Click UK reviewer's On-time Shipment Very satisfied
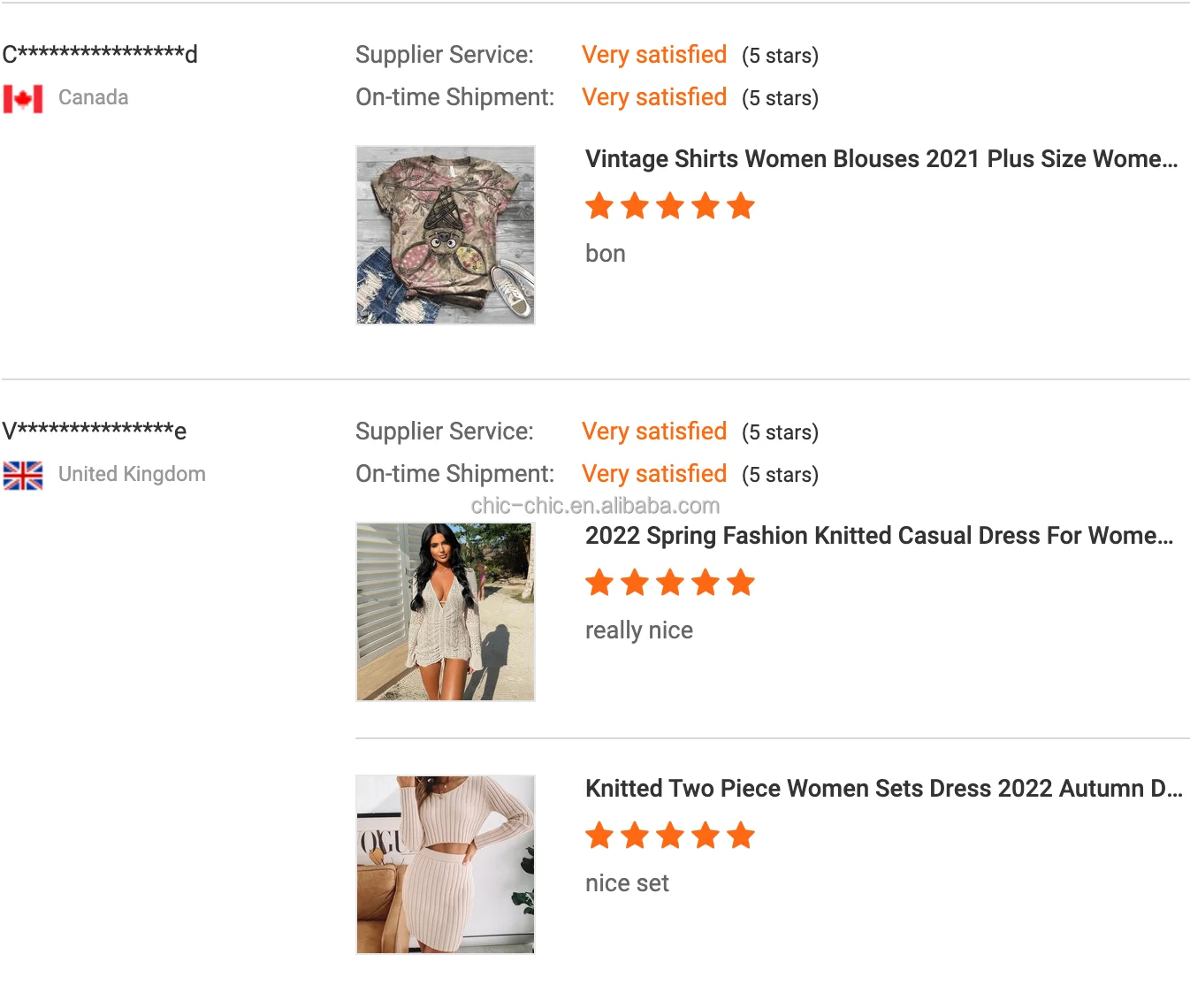This screenshot has width=1190, height=1008. pyautogui.click(x=653, y=474)
